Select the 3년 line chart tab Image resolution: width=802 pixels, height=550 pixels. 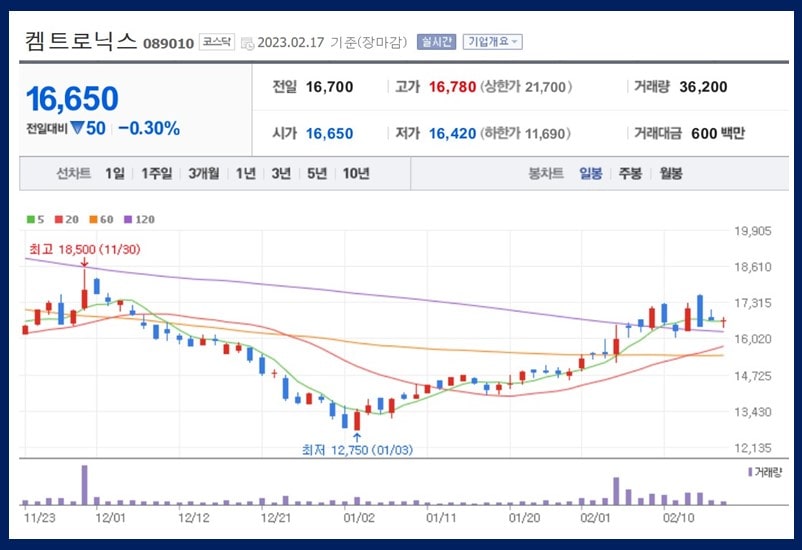pyautogui.click(x=281, y=173)
